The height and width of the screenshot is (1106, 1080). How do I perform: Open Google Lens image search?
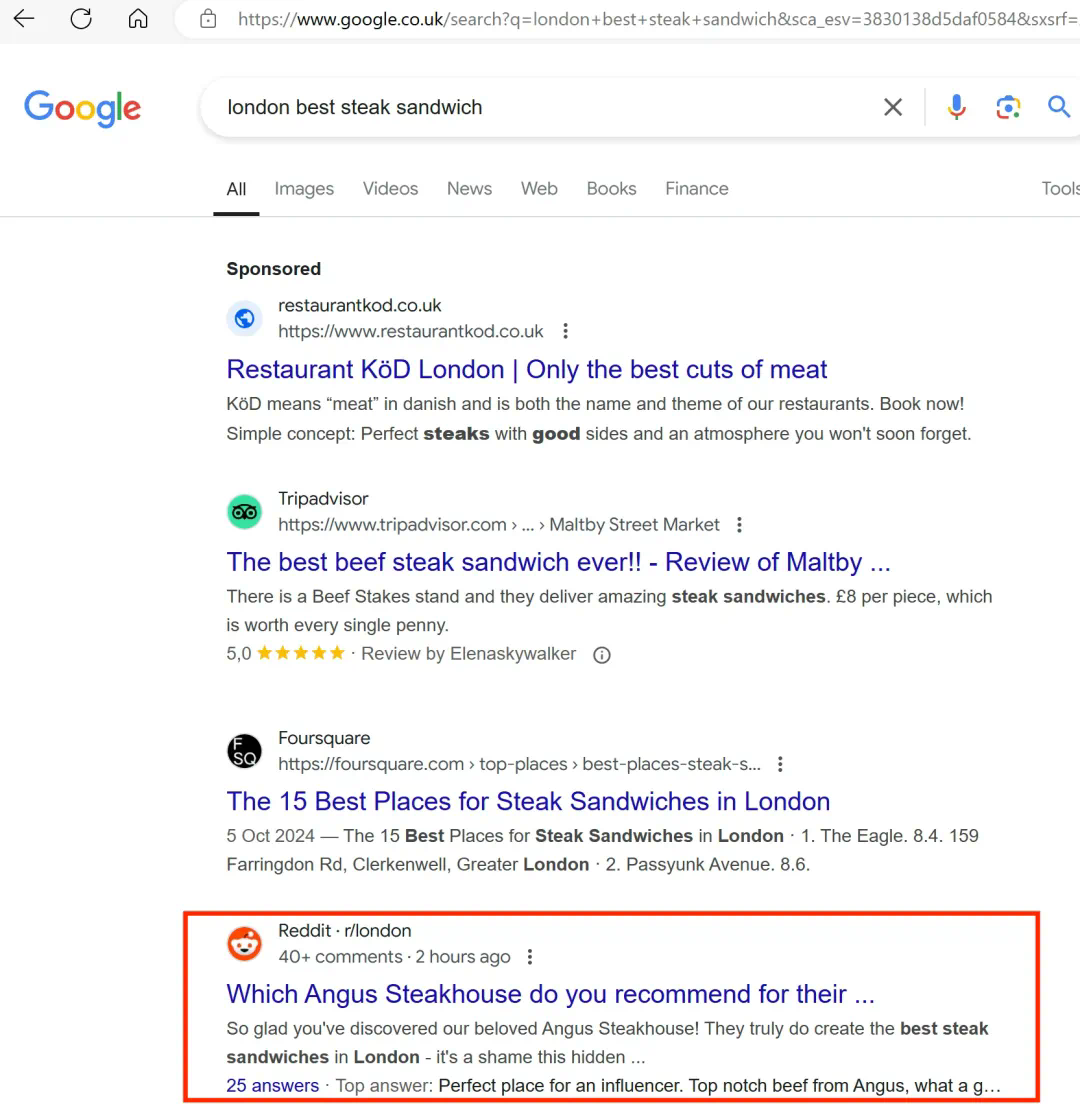click(1008, 107)
